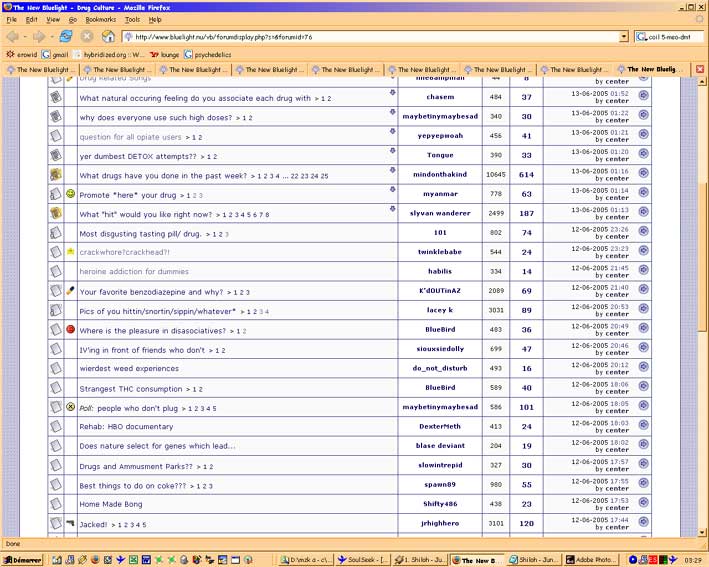Image resolution: width=709 pixels, height=567 pixels.
Task: Open the search engine selector dropdown
Action: [x=641, y=37]
